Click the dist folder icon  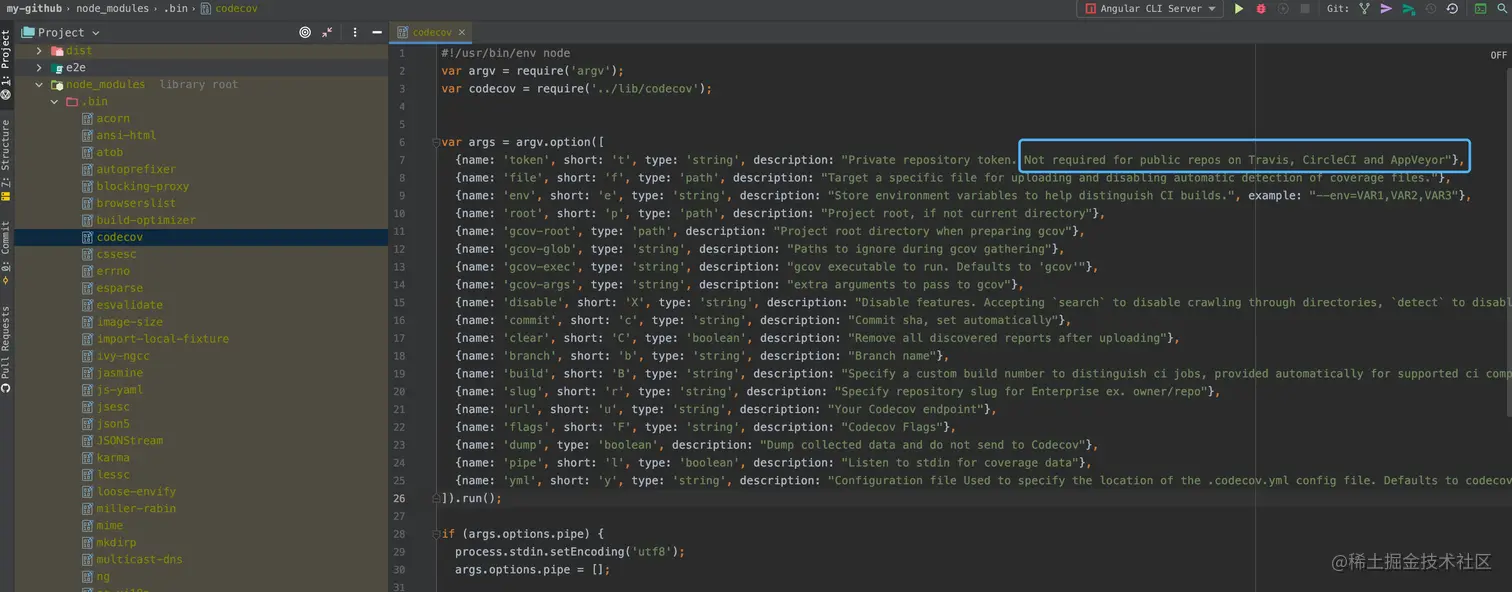57,50
